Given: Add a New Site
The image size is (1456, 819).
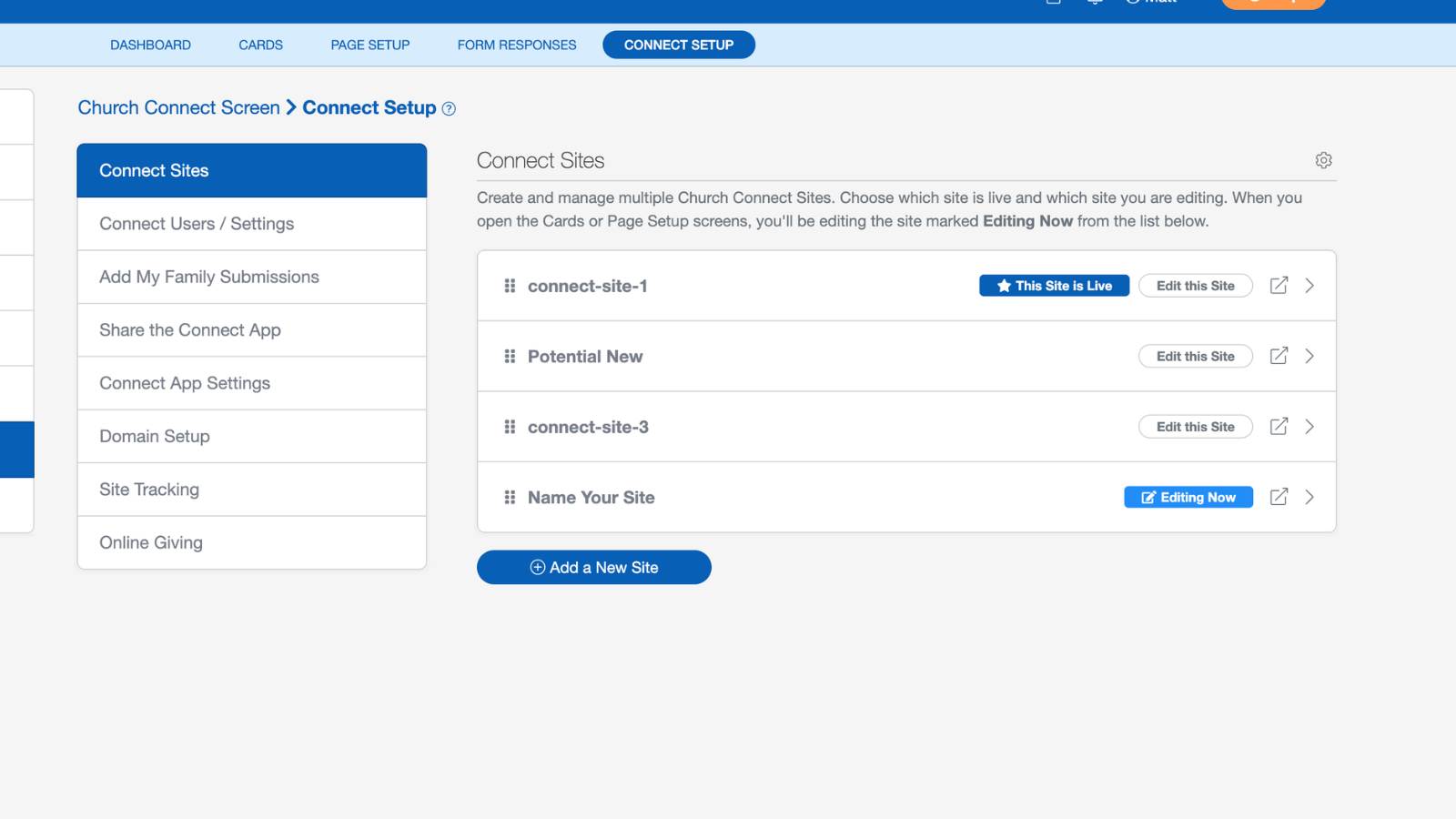Looking at the screenshot, I should pos(594,567).
